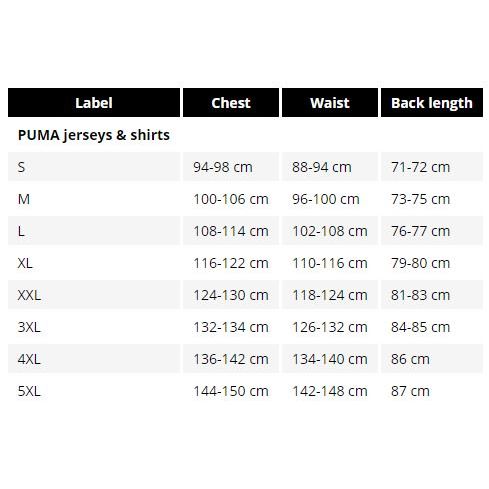The height and width of the screenshot is (489, 489).
Task: Click the L size row label
Action: (x=21, y=231)
